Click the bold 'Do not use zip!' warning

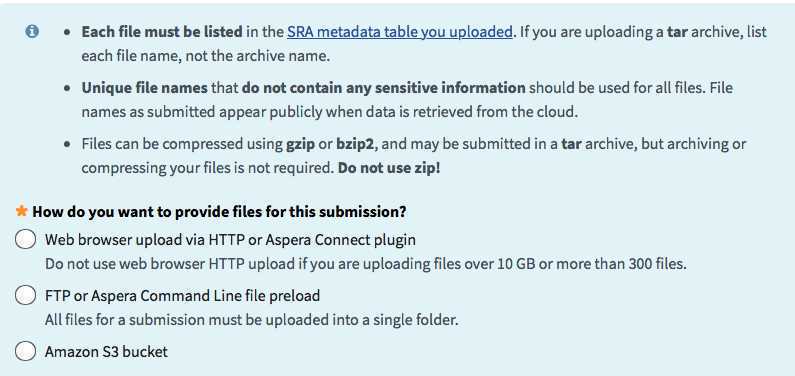[x=389, y=168]
